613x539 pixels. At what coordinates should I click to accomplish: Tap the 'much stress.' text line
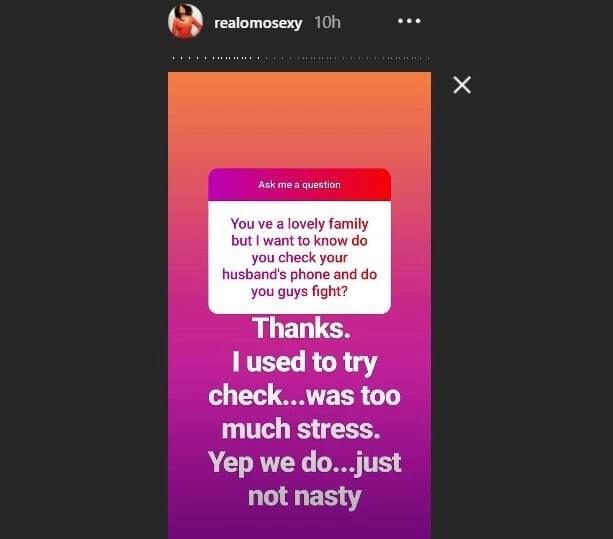(301, 429)
